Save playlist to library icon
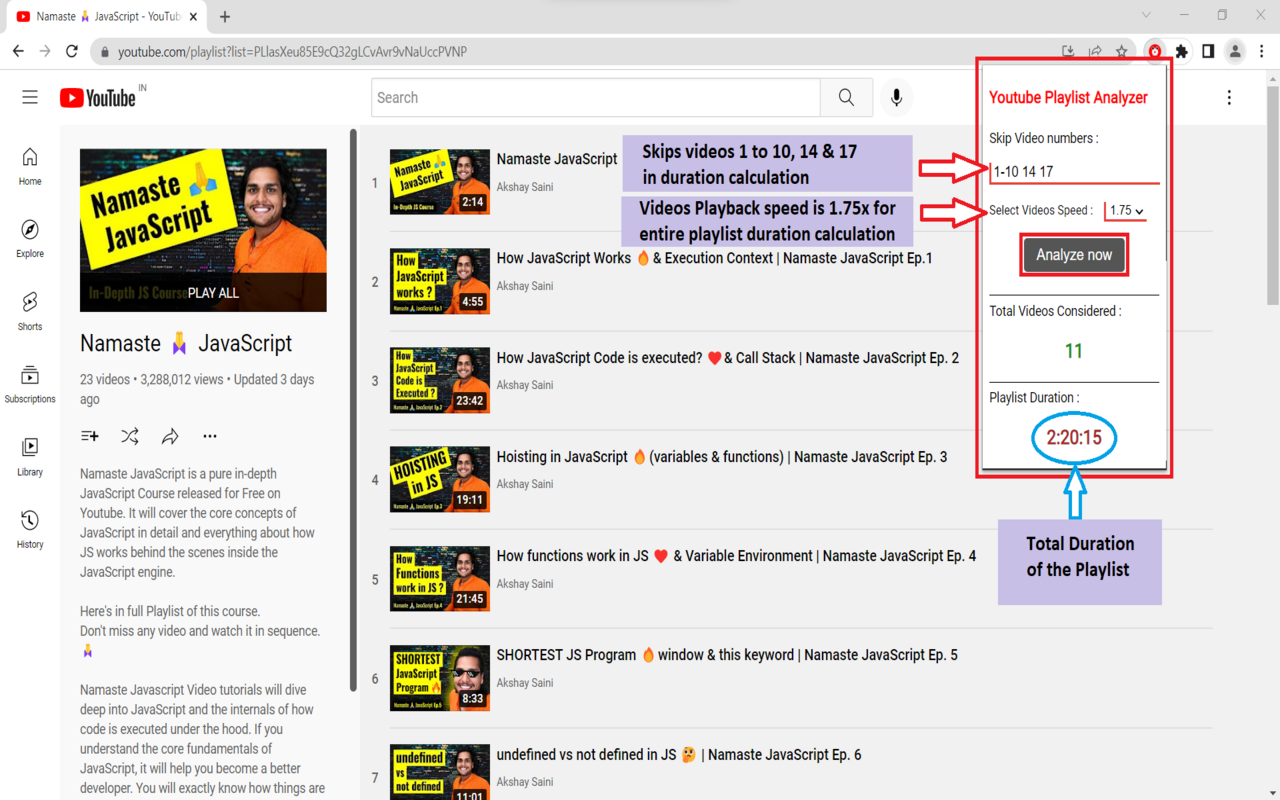This screenshot has width=1280, height=800. (x=90, y=436)
